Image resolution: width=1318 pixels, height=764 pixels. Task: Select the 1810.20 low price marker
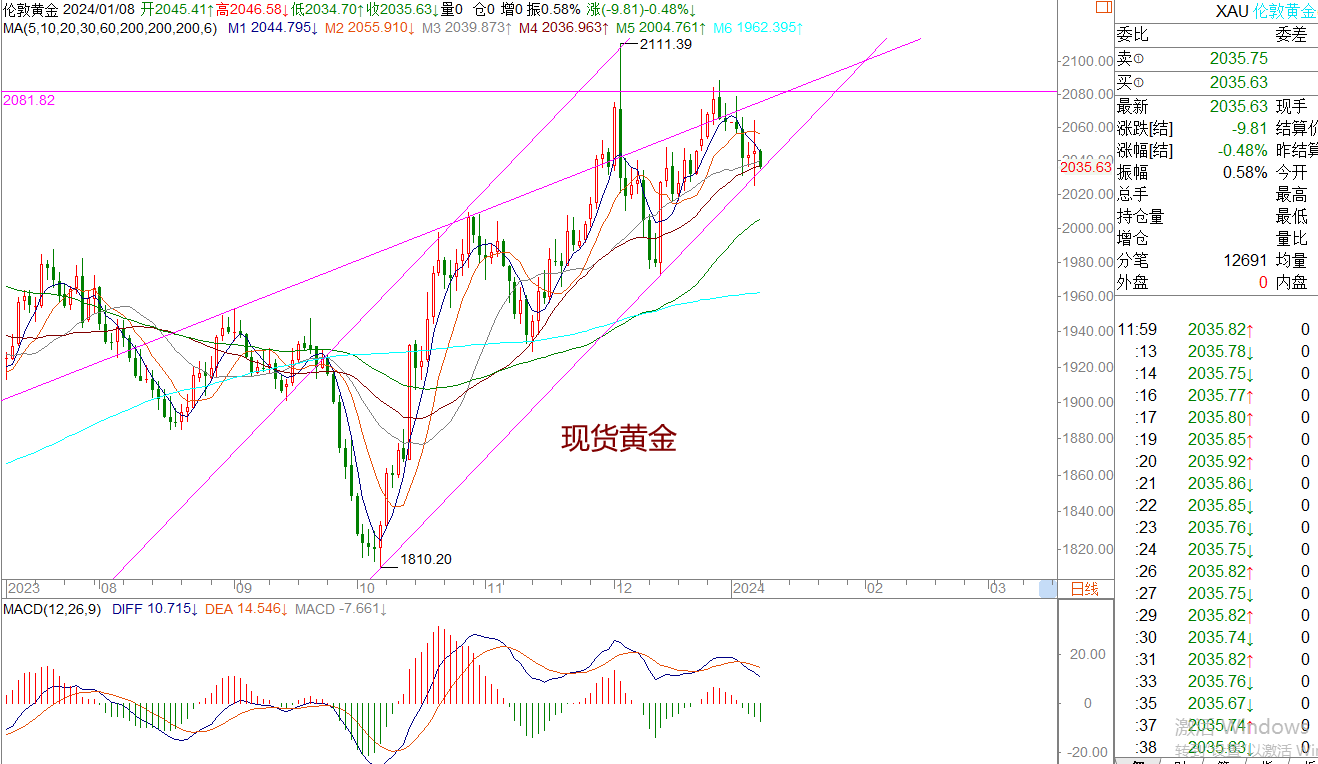point(426,559)
